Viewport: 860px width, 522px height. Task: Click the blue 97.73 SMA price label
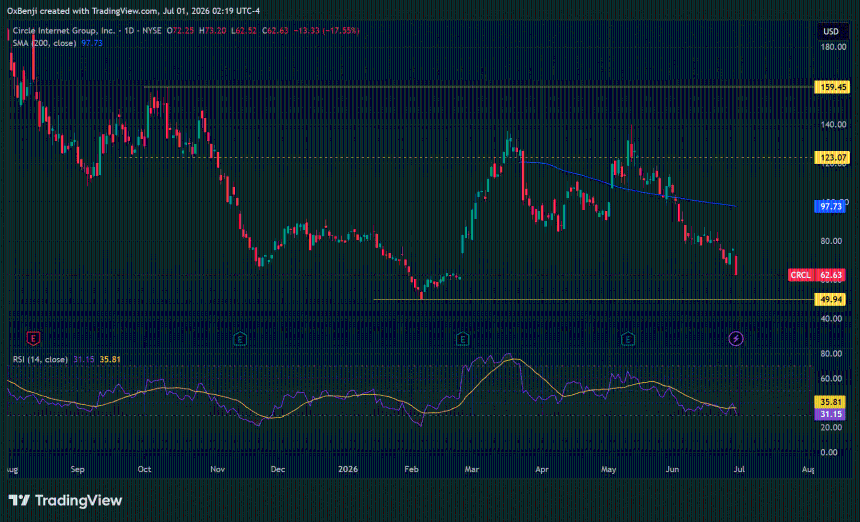click(830, 206)
